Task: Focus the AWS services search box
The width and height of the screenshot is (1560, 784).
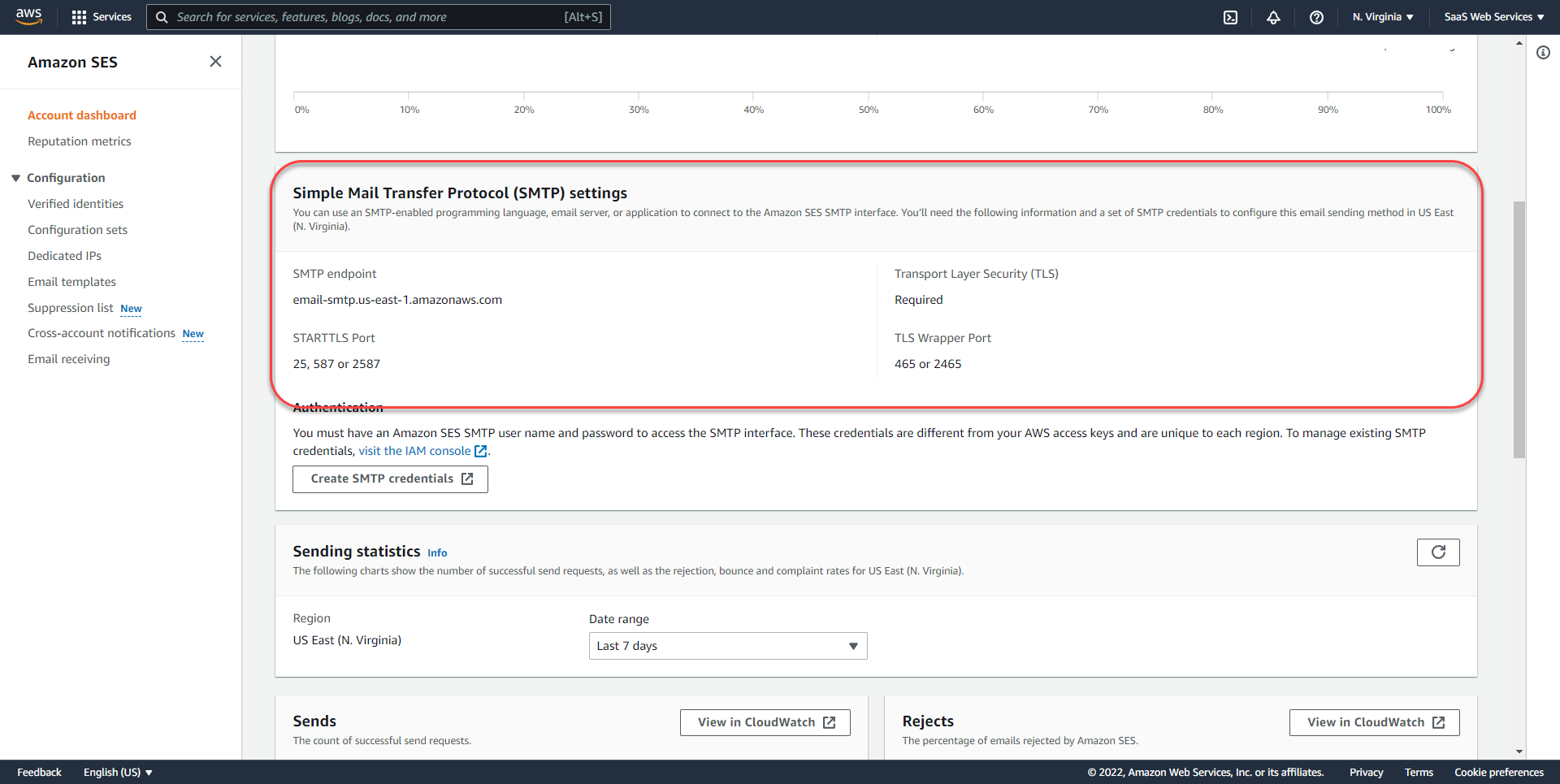Action: pos(378,17)
